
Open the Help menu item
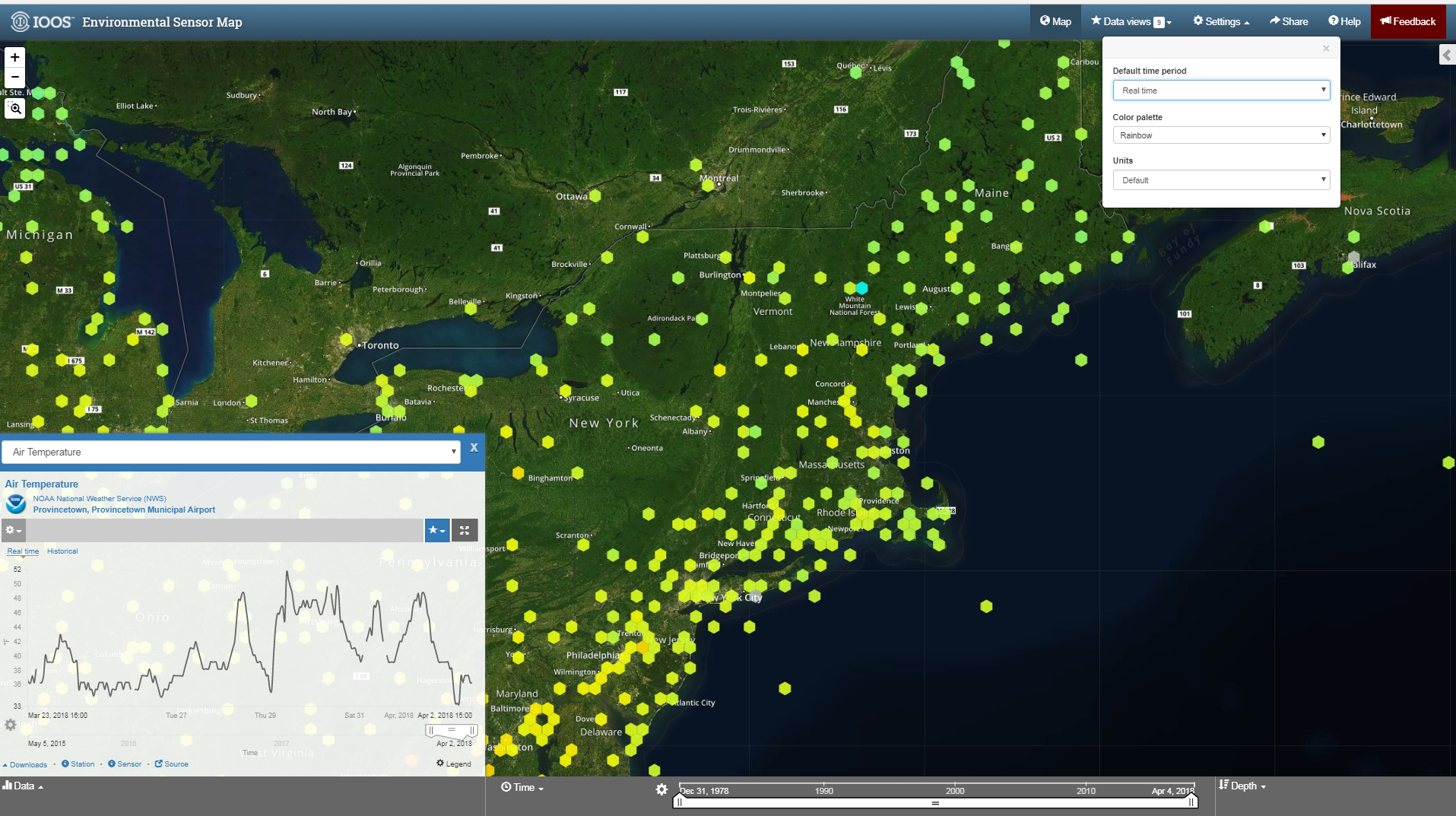coord(1344,21)
